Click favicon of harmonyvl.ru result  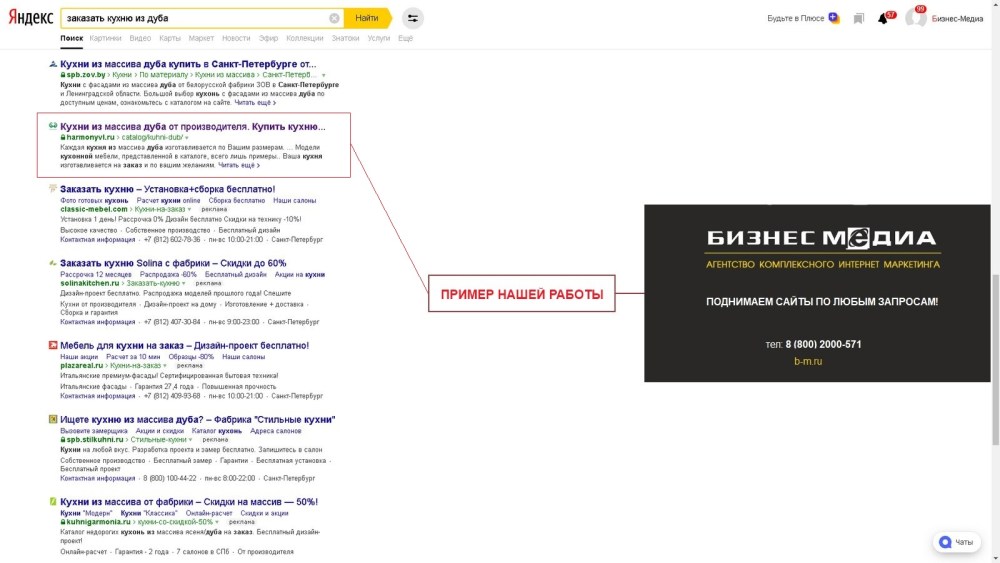point(53,126)
